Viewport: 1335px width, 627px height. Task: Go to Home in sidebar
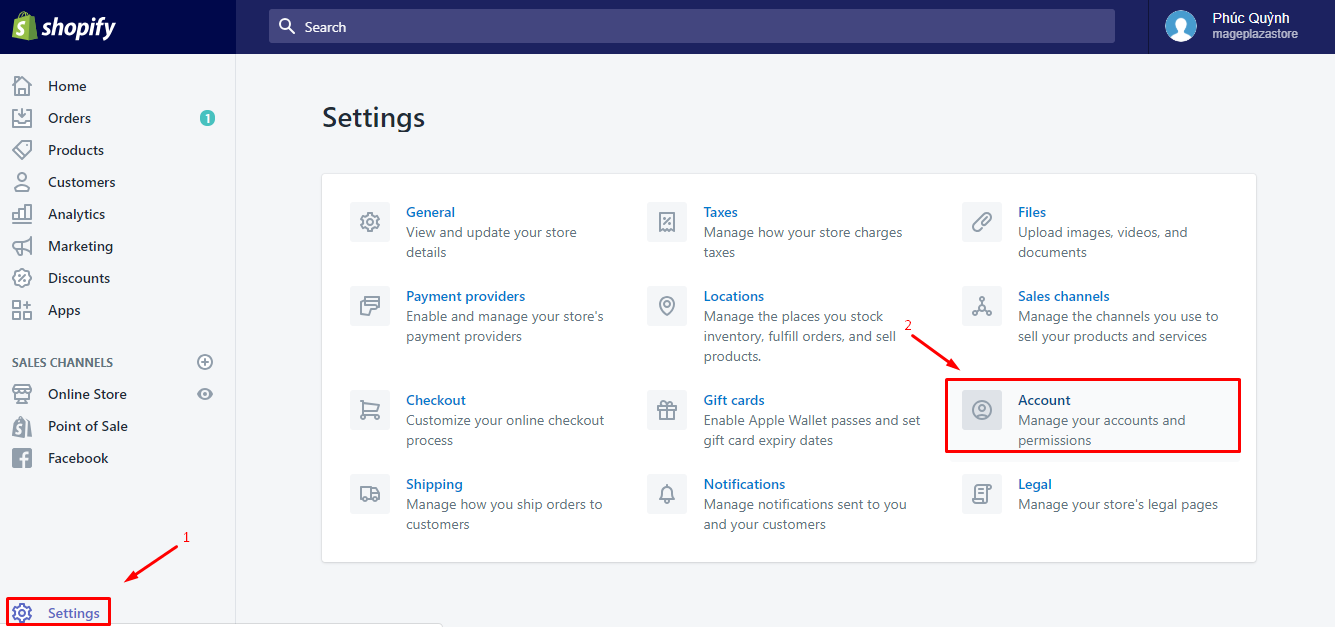click(67, 86)
